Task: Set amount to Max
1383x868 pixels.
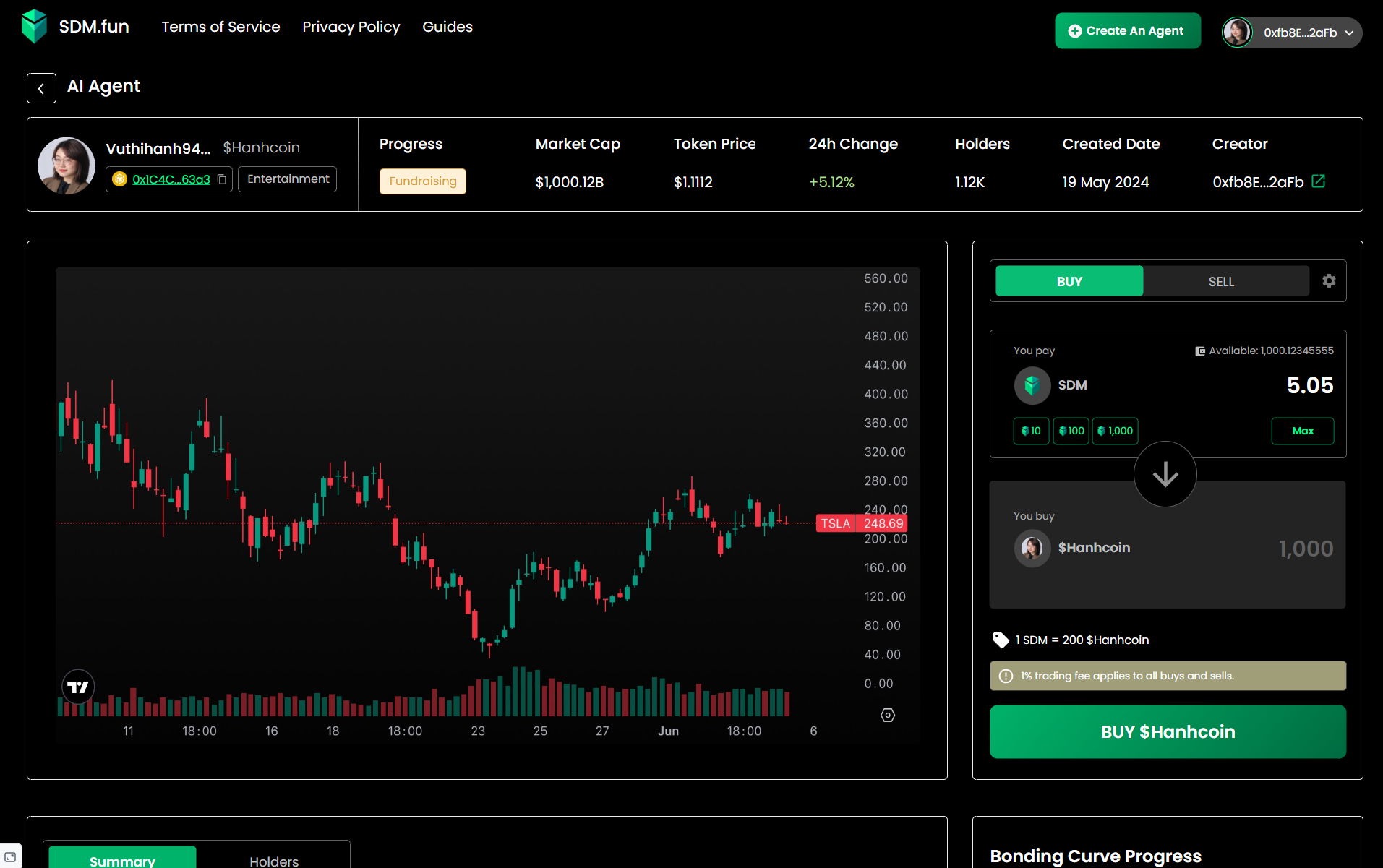Action: tap(1303, 431)
